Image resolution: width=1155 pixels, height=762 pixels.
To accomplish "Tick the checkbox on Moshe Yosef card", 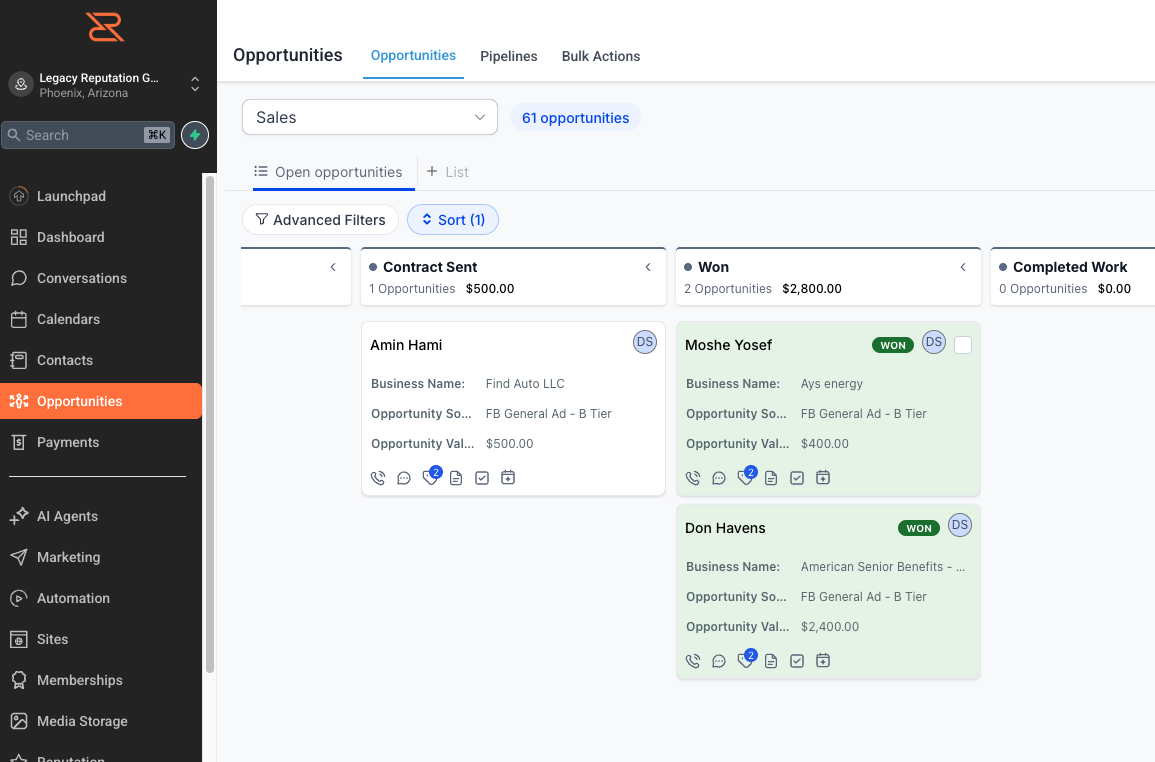I will [963, 345].
